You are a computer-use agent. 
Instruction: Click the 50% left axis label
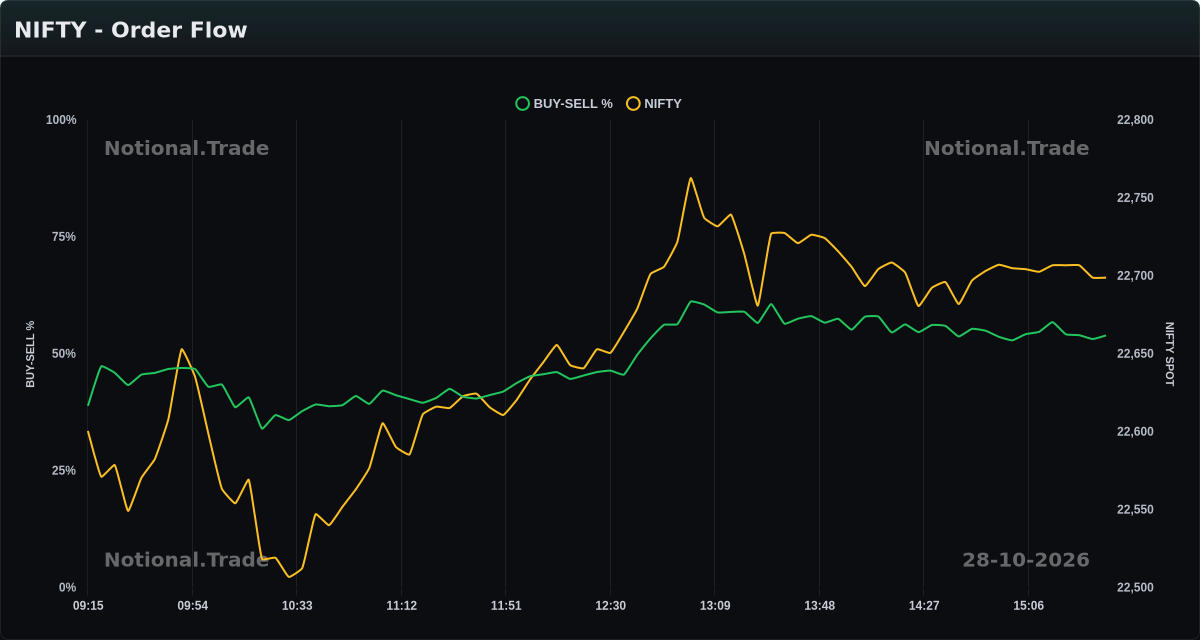(64, 354)
